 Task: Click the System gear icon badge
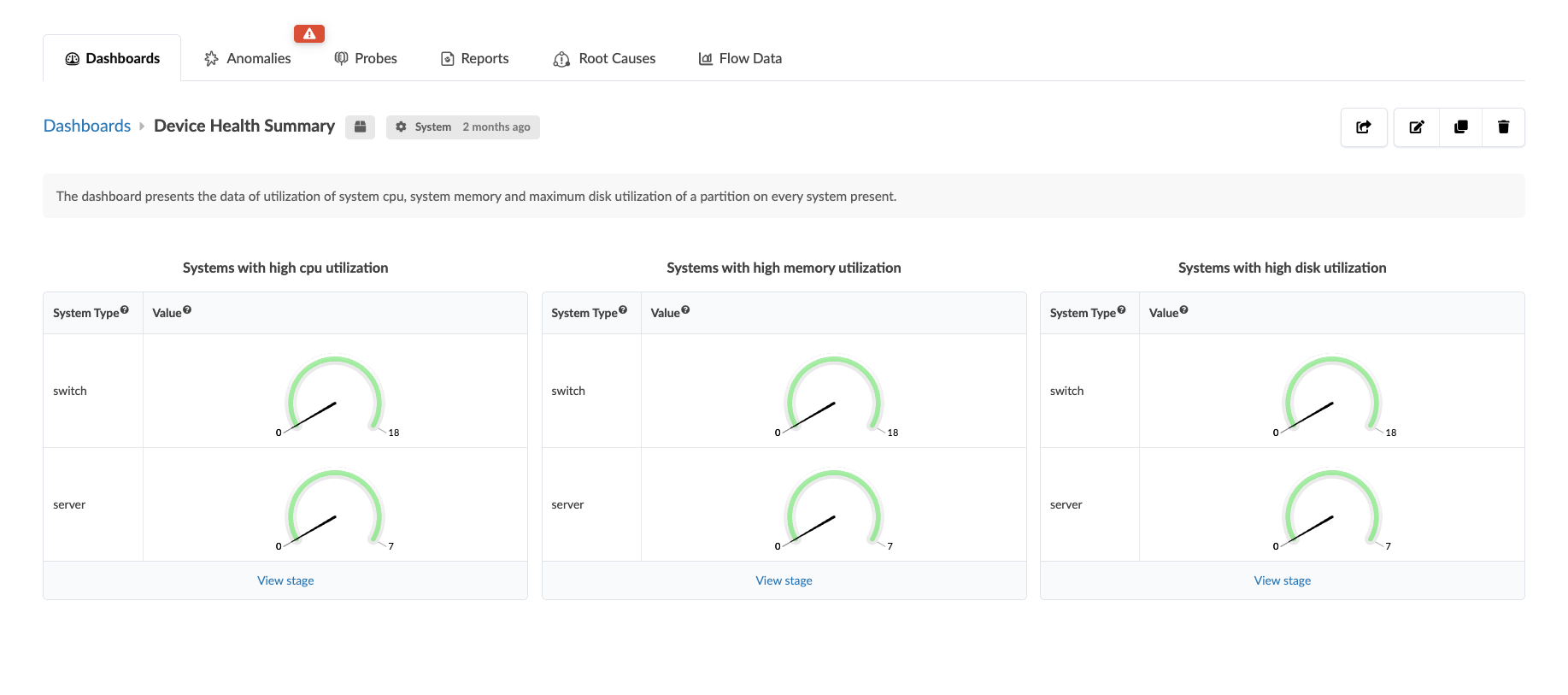(401, 127)
